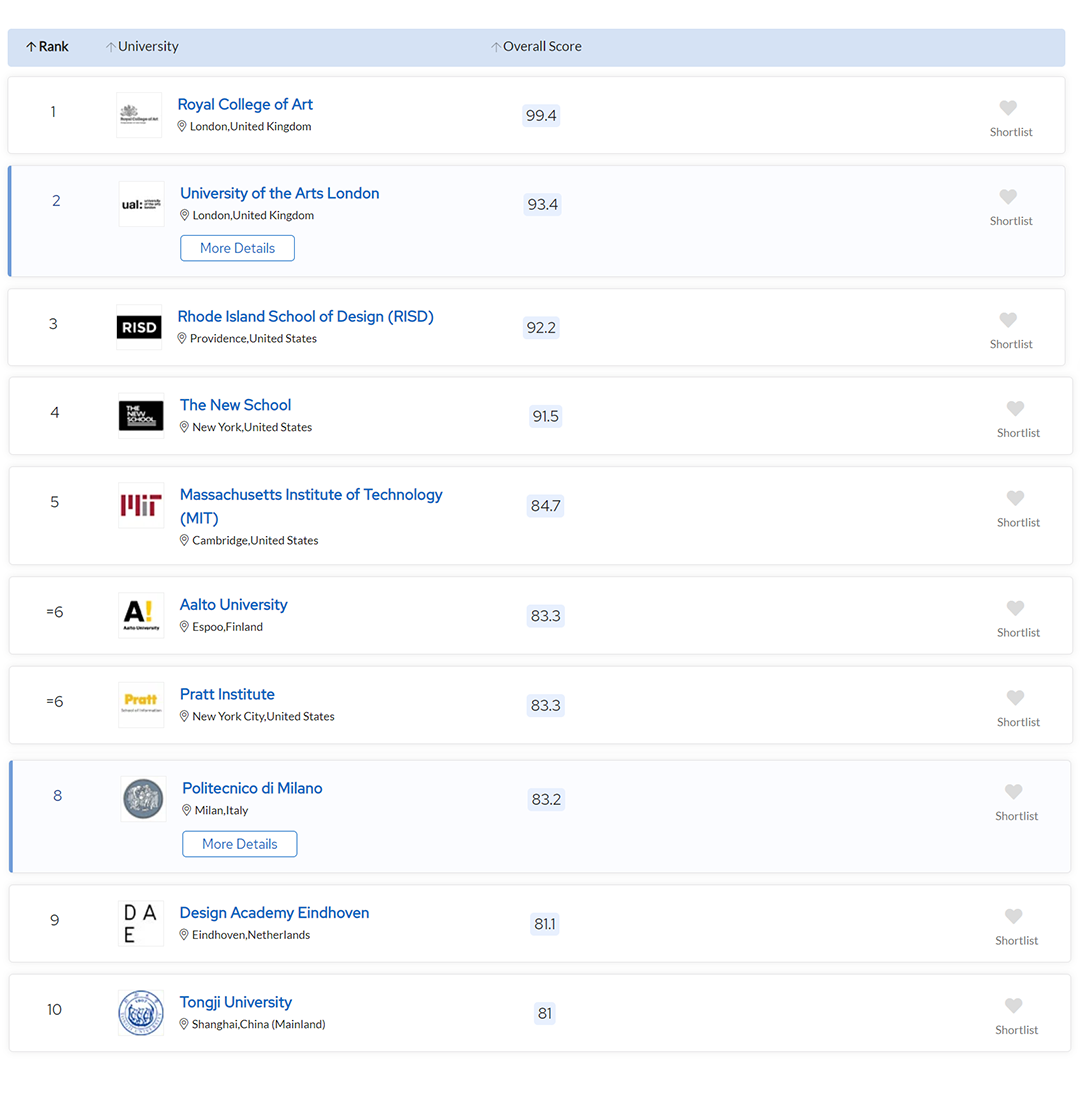Open Rhode Island School of Design link
This screenshot has width=1080, height=1098.
pos(305,317)
